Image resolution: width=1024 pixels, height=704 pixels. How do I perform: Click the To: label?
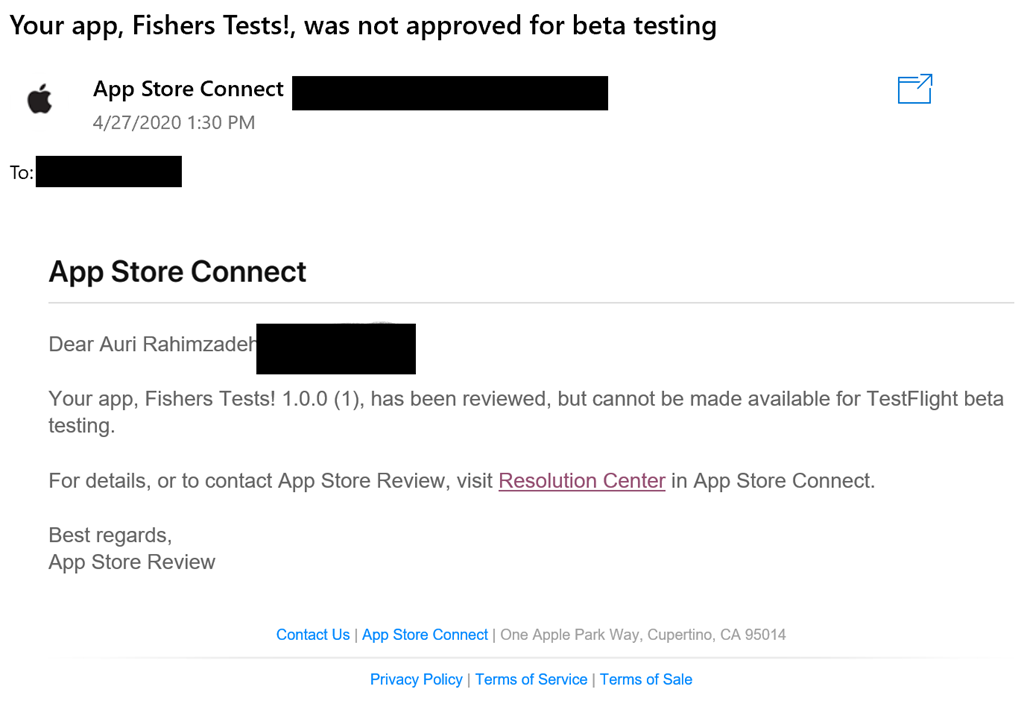[x=22, y=173]
